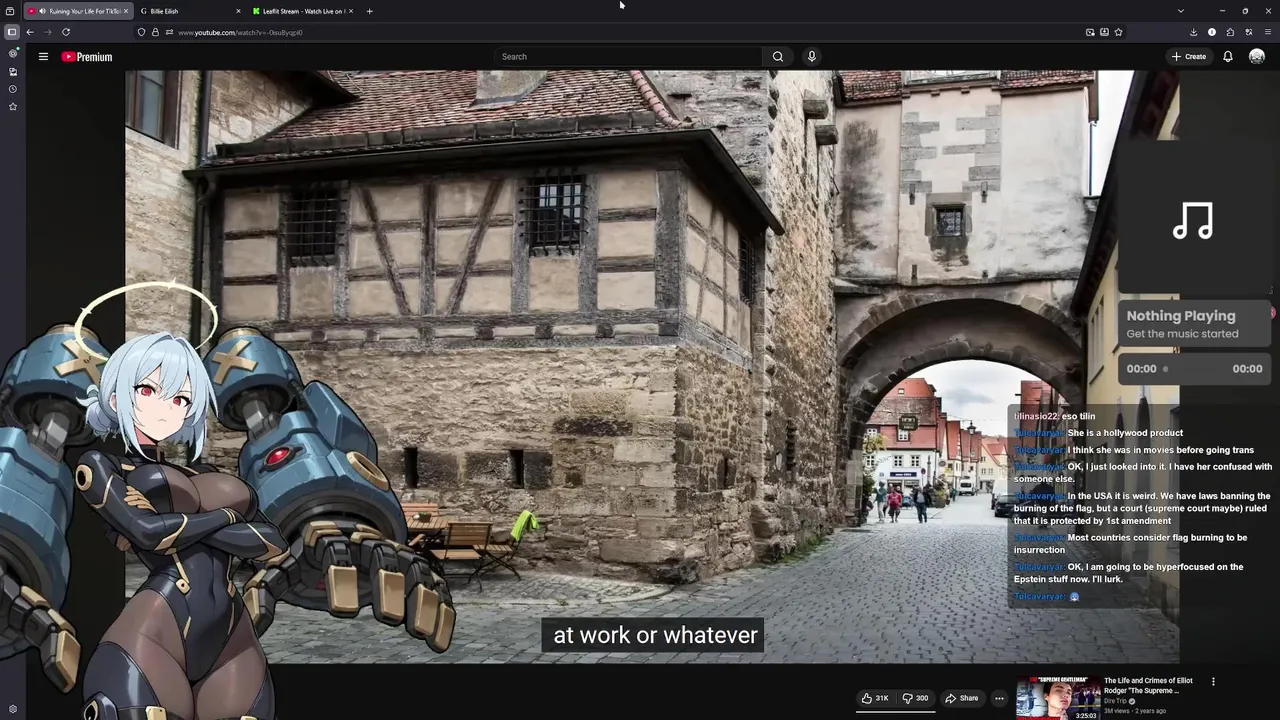Open the second sidebar tool icon
The image size is (1280, 720).
tap(12, 71)
